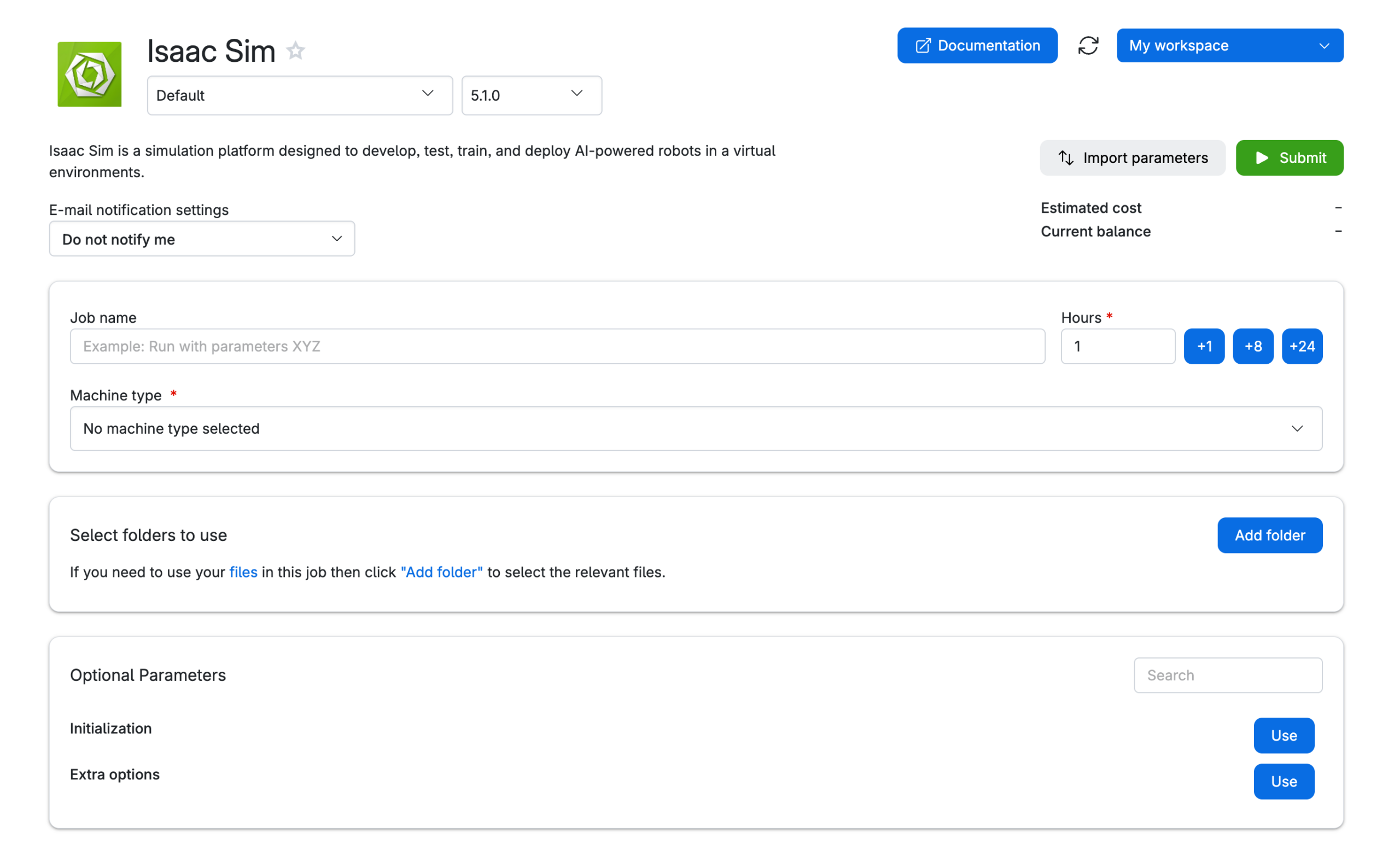Viewport: 1400px width, 850px height.
Task: Click Import parameters button
Action: click(x=1132, y=158)
